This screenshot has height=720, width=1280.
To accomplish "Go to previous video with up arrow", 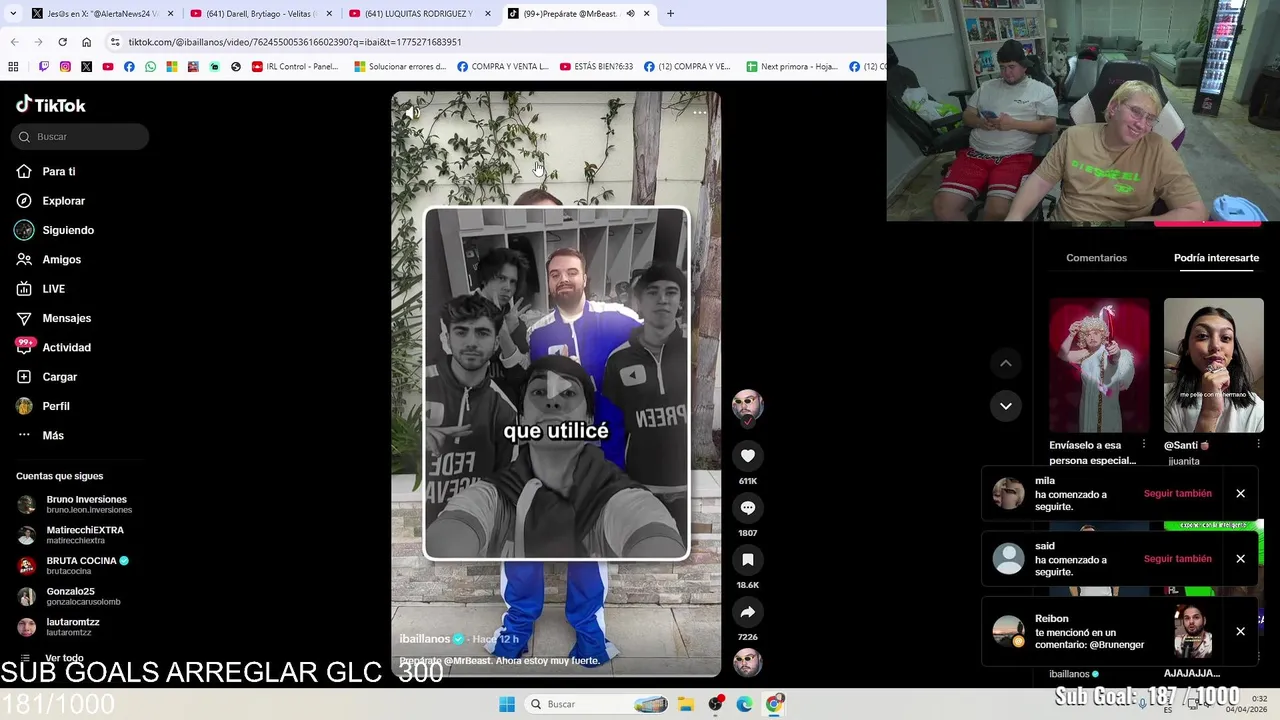I will 1006,363.
